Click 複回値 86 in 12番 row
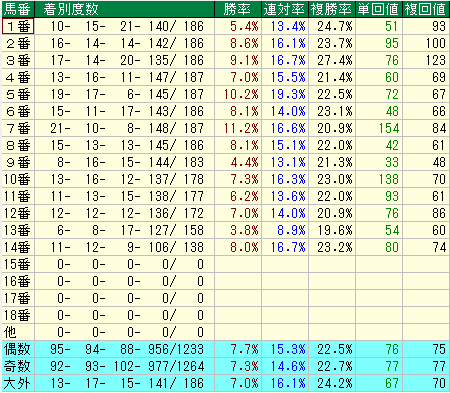Viewport: 450px width, 393px height. (x=439, y=213)
